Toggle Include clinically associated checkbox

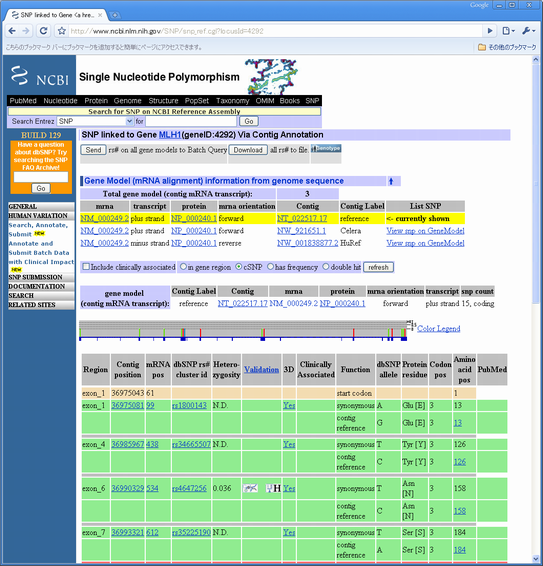tap(86, 267)
